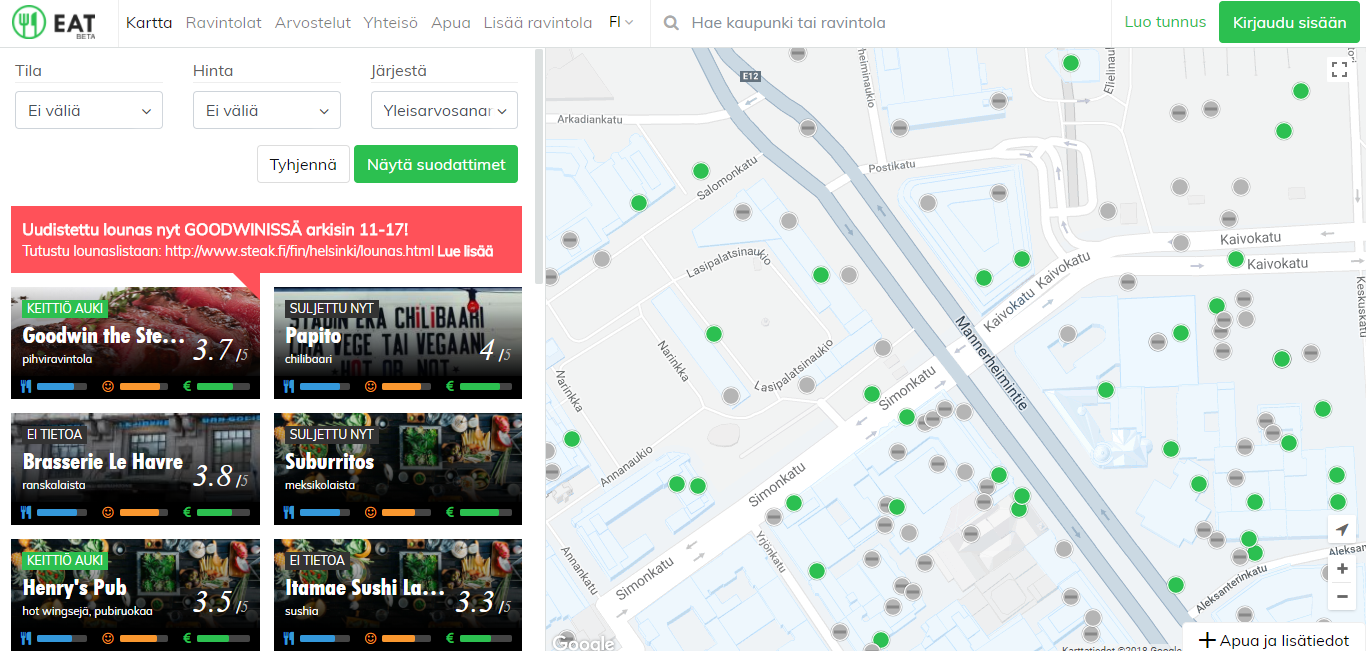The height and width of the screenshot is (651, 1366).
Task: Click fork-knife food icon on Papito card
Action: [x=289, y=386]
